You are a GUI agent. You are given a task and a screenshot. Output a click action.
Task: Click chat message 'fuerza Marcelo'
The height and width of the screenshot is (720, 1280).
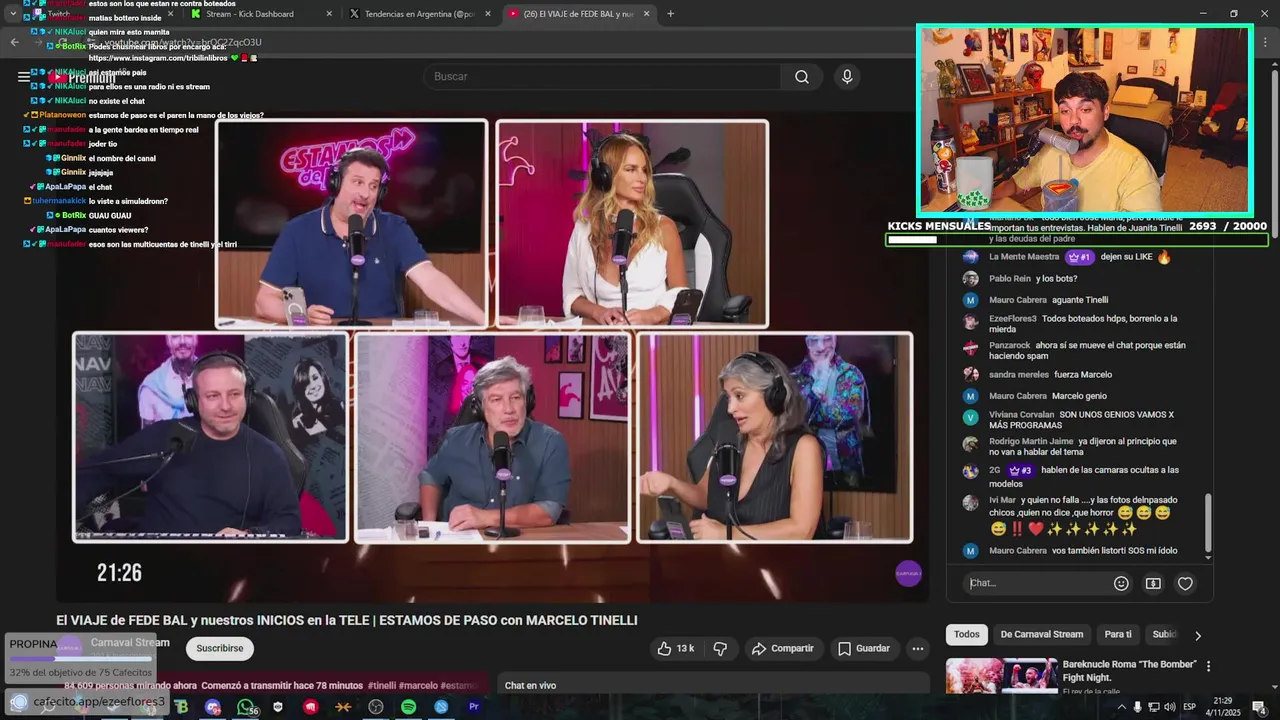click(x=1083, y=375)
